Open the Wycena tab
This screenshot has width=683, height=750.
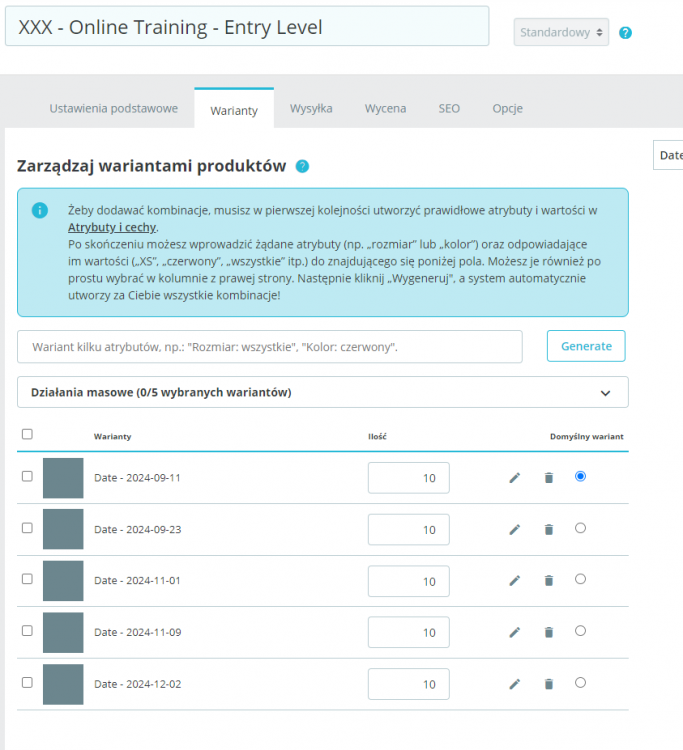385,108
